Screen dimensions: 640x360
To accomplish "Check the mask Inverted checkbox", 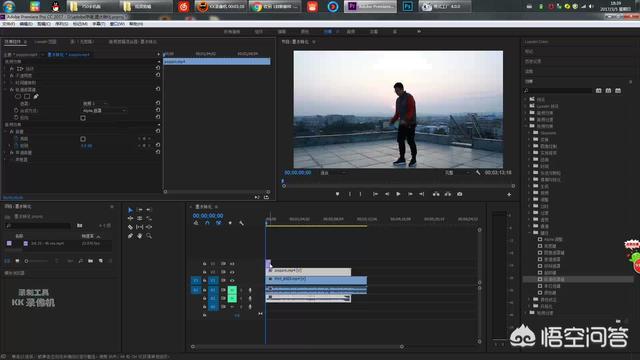I will coord(83,118).
